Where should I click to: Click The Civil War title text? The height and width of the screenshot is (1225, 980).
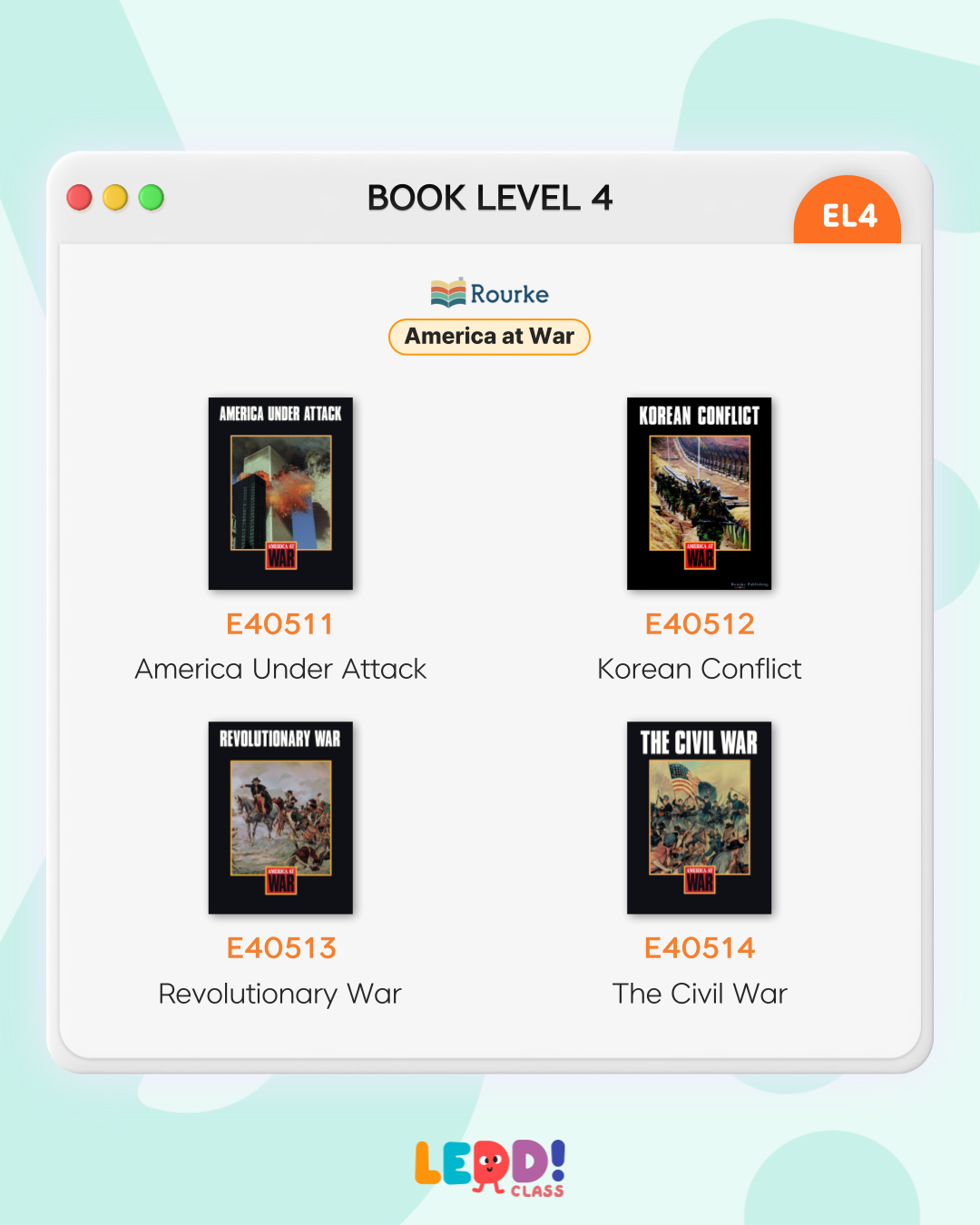pos(700,994)
